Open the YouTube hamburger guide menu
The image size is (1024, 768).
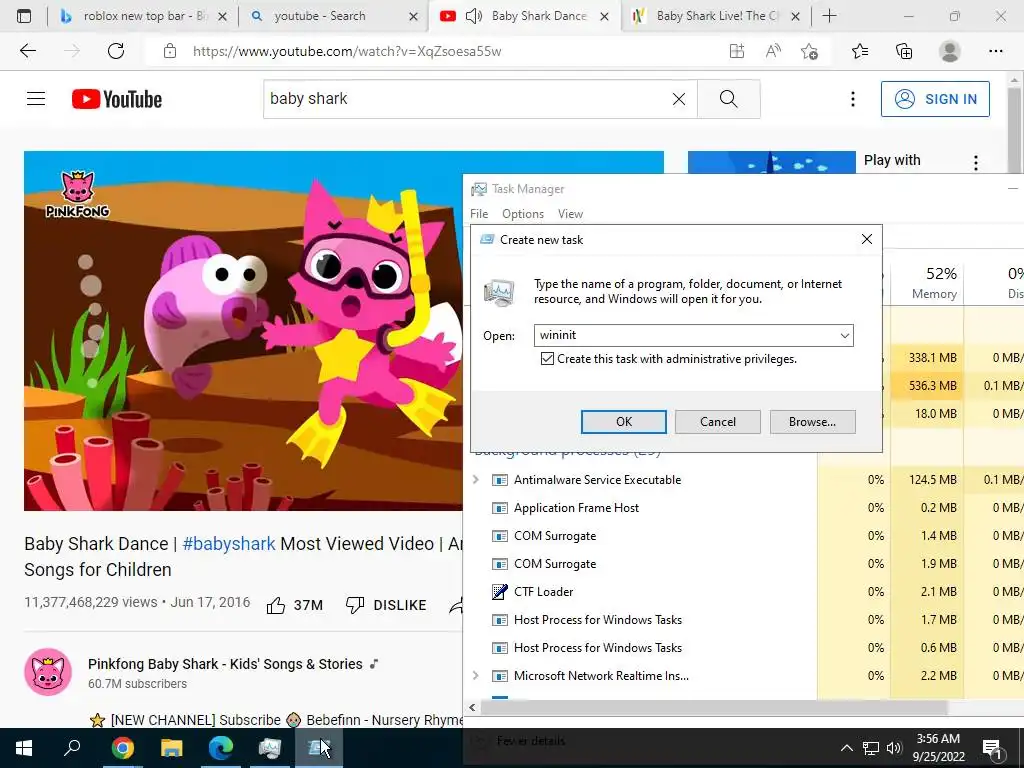coord(36,99)
